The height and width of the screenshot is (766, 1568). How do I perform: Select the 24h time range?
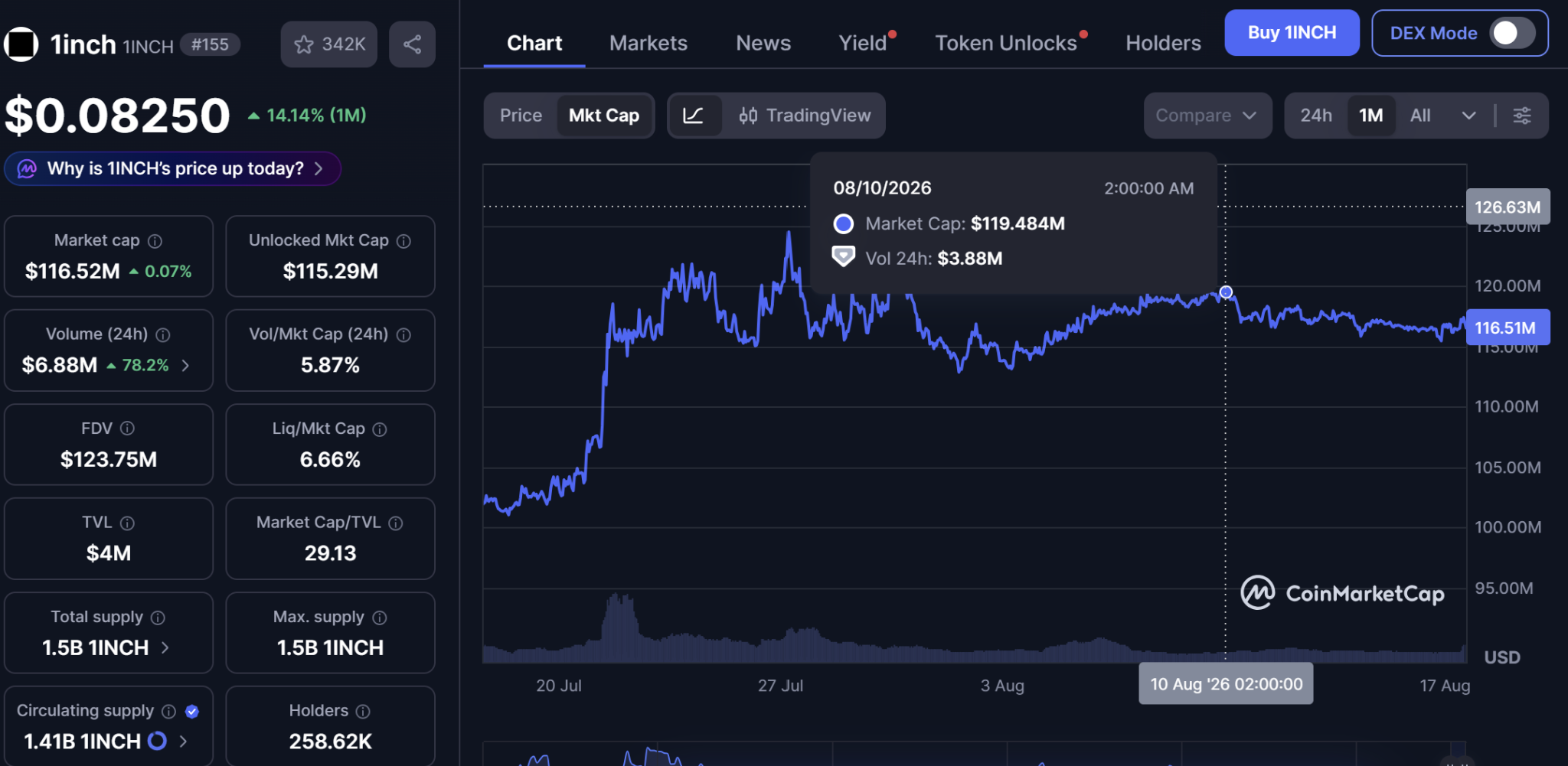[1316, 116]
